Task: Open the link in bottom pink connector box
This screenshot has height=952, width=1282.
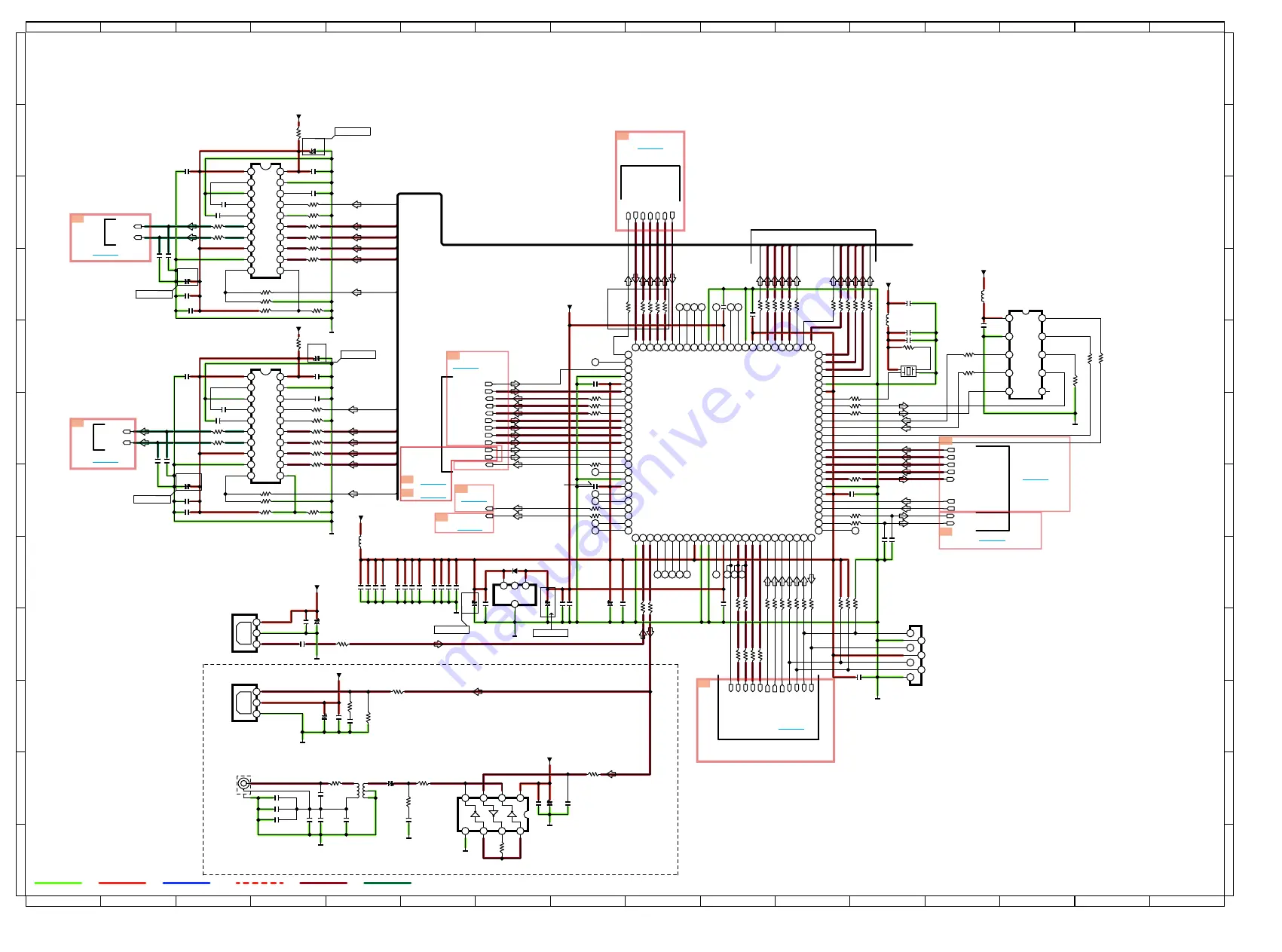Action: (791, 729)
